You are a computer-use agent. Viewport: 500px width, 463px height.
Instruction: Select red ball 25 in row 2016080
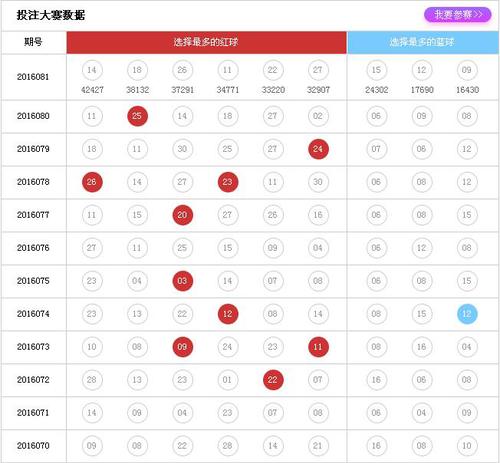click(x=137, y=116)
